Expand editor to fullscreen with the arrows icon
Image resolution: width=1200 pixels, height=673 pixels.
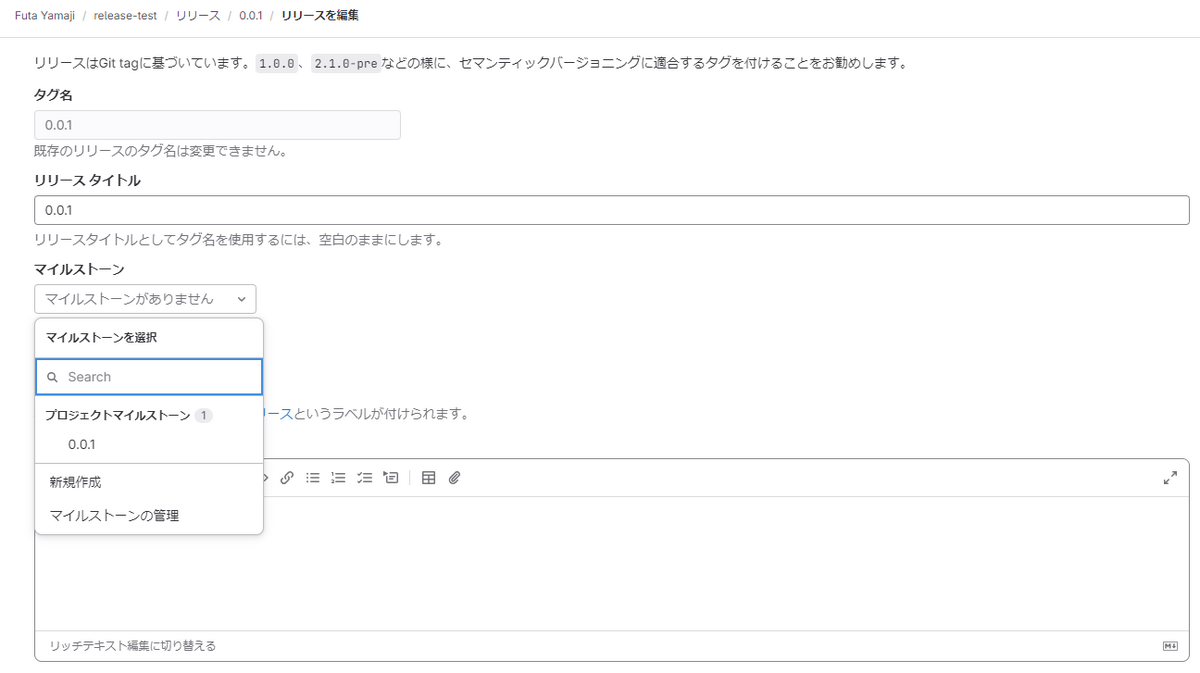click(1170, 478)
